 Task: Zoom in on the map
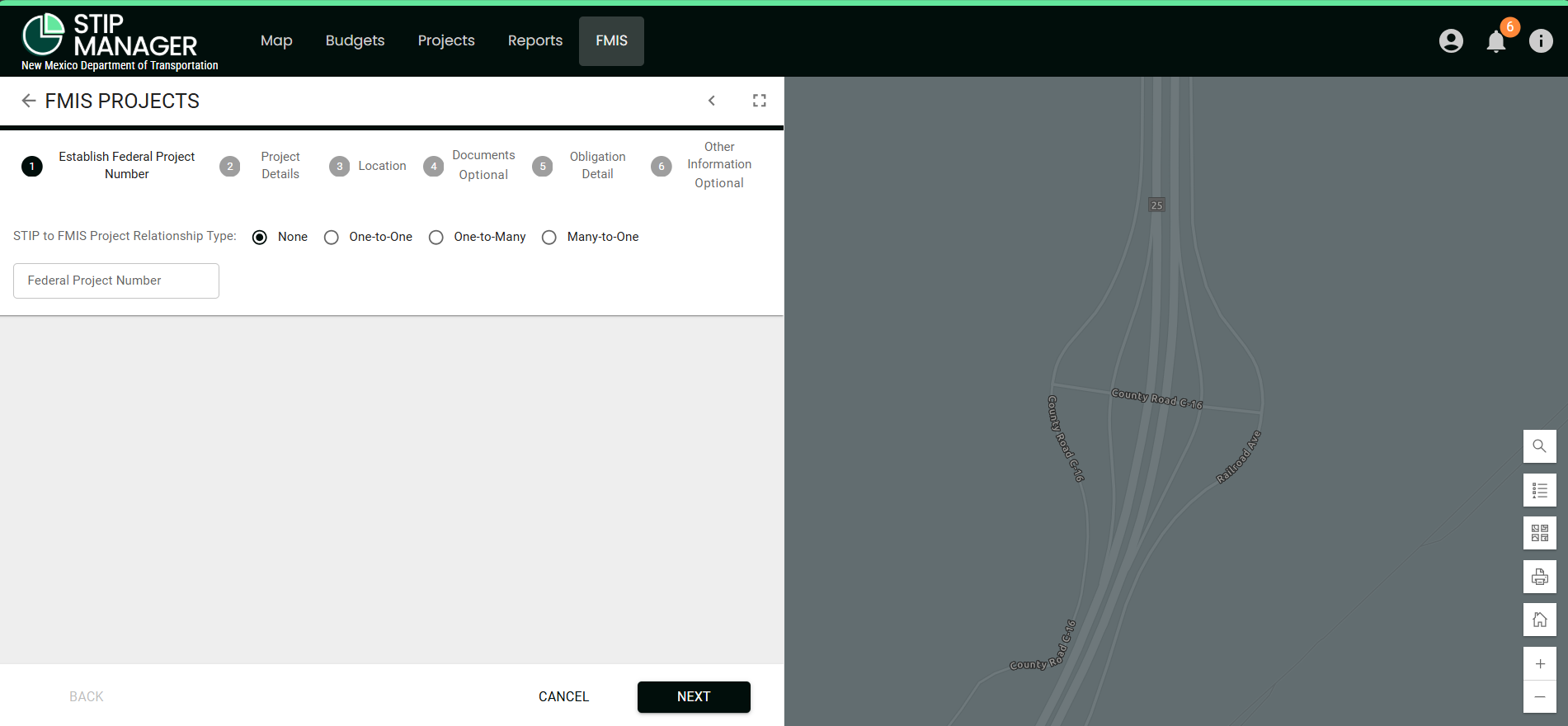pos(1539,664)
